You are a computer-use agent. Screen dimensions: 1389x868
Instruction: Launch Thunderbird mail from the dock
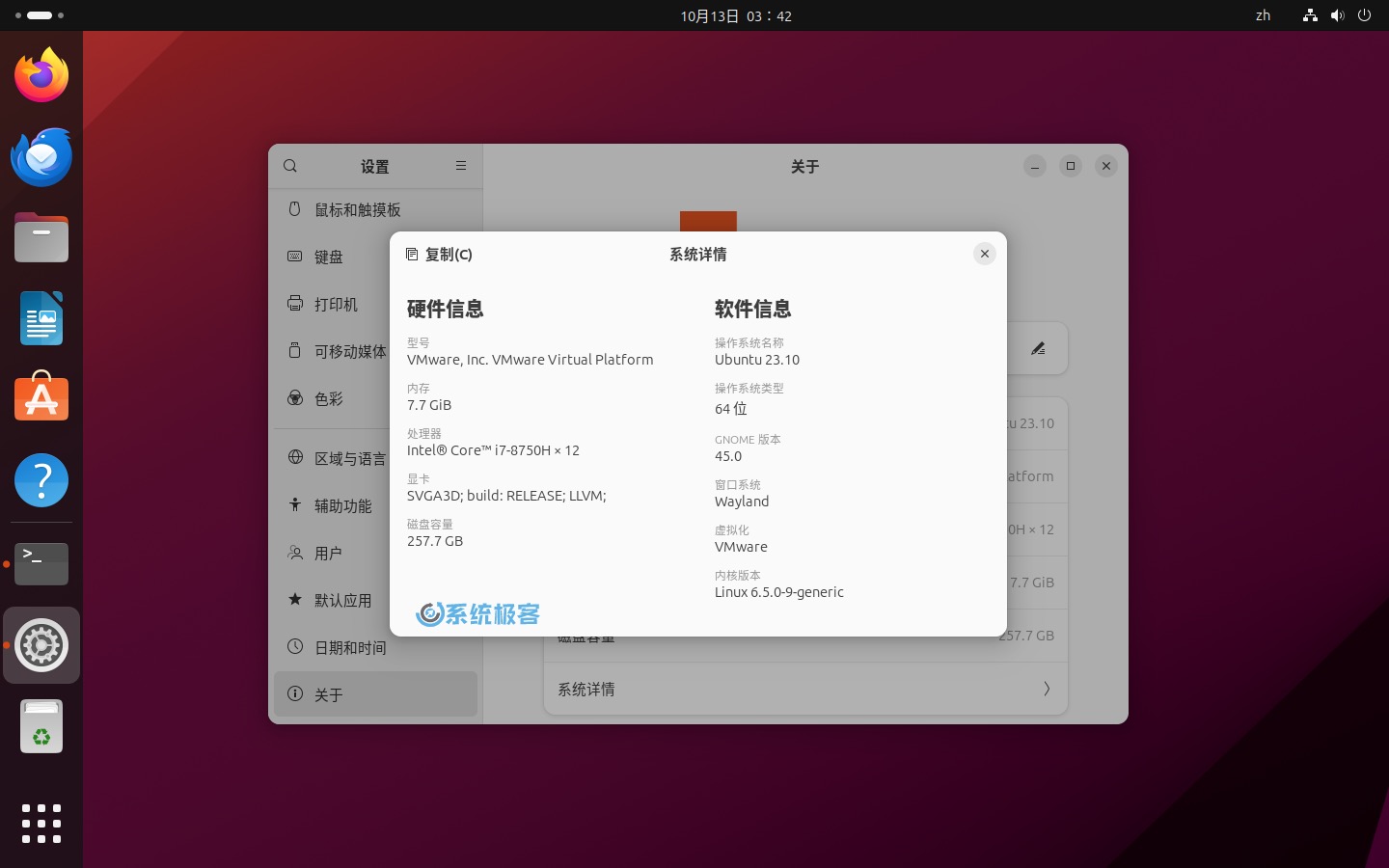pyautogui.click(x=41, y=156)
